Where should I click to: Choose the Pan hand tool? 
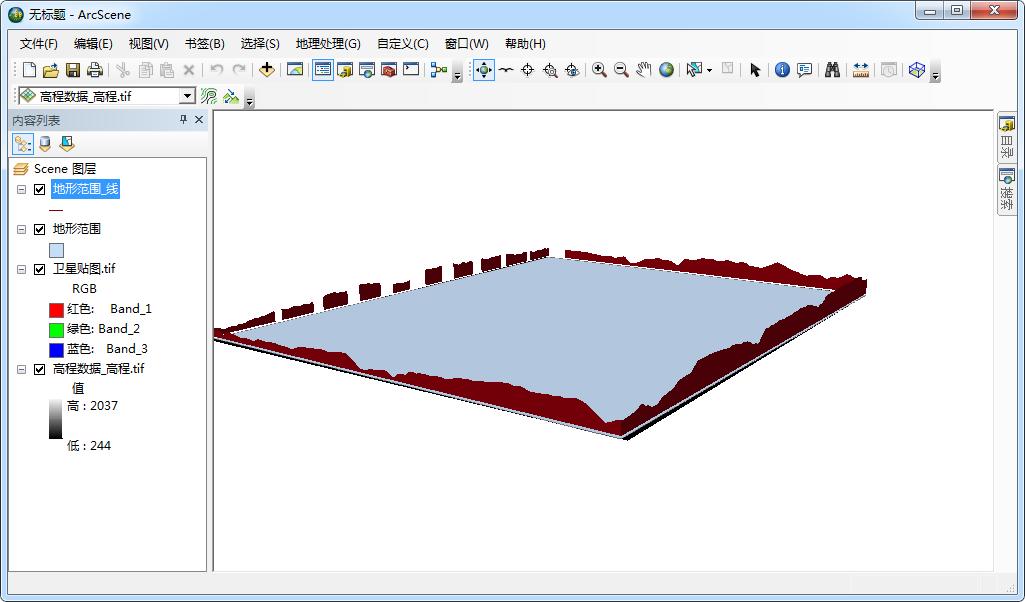click(x=643, y=70)
